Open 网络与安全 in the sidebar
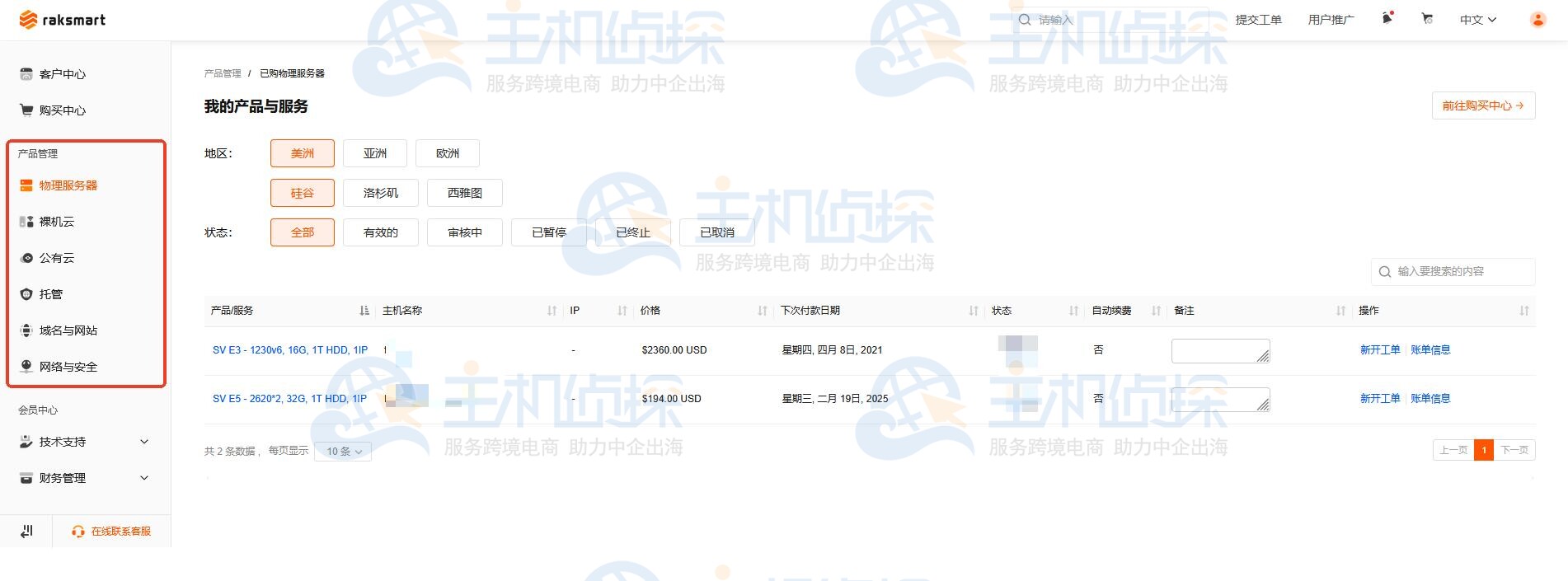The width and height of the screenshot is (1568, 581). tap(59, 367)
